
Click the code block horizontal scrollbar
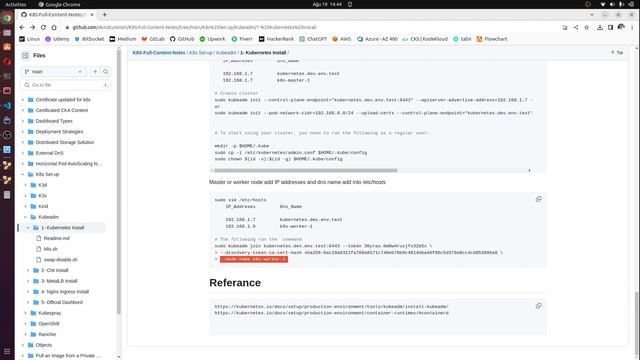(x=305, y=170)
